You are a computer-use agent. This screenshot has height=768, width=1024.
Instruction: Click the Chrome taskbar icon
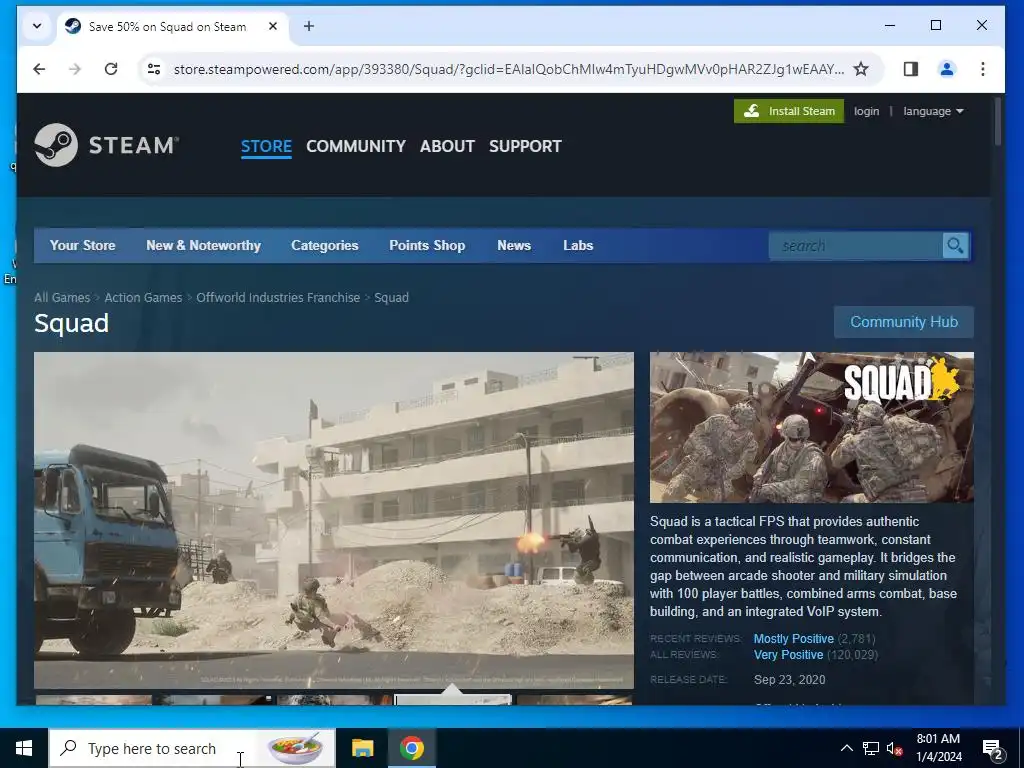[411, 748]
